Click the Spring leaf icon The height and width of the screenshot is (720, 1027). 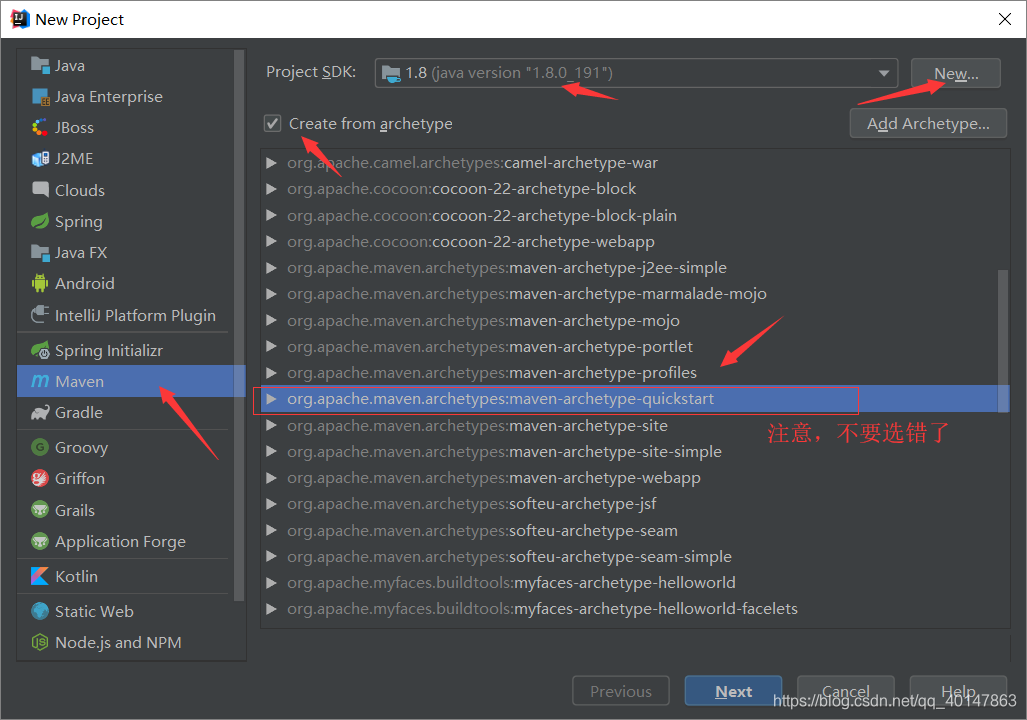point(40,221)
